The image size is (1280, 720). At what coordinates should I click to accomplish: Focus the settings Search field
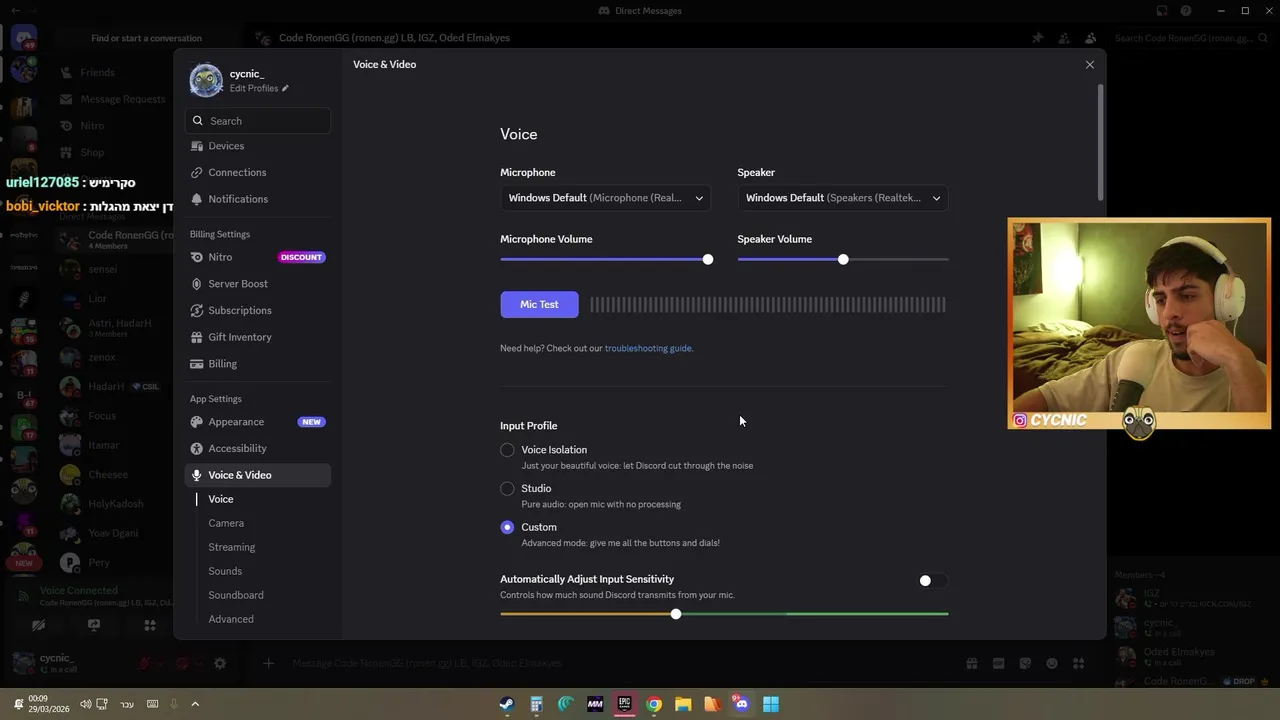(x=258, y=121)
